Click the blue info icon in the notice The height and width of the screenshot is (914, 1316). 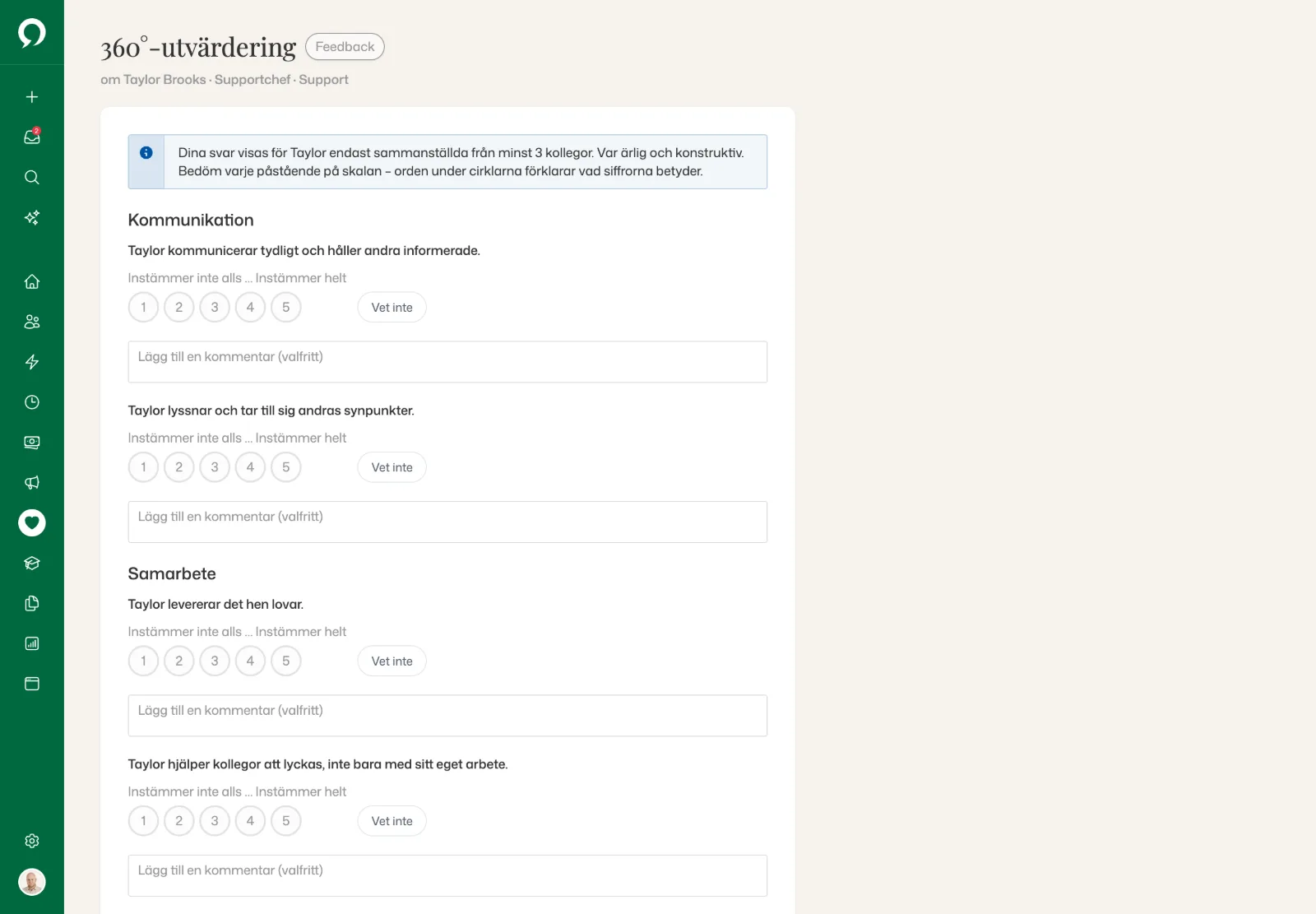click(x=146, y=153)
